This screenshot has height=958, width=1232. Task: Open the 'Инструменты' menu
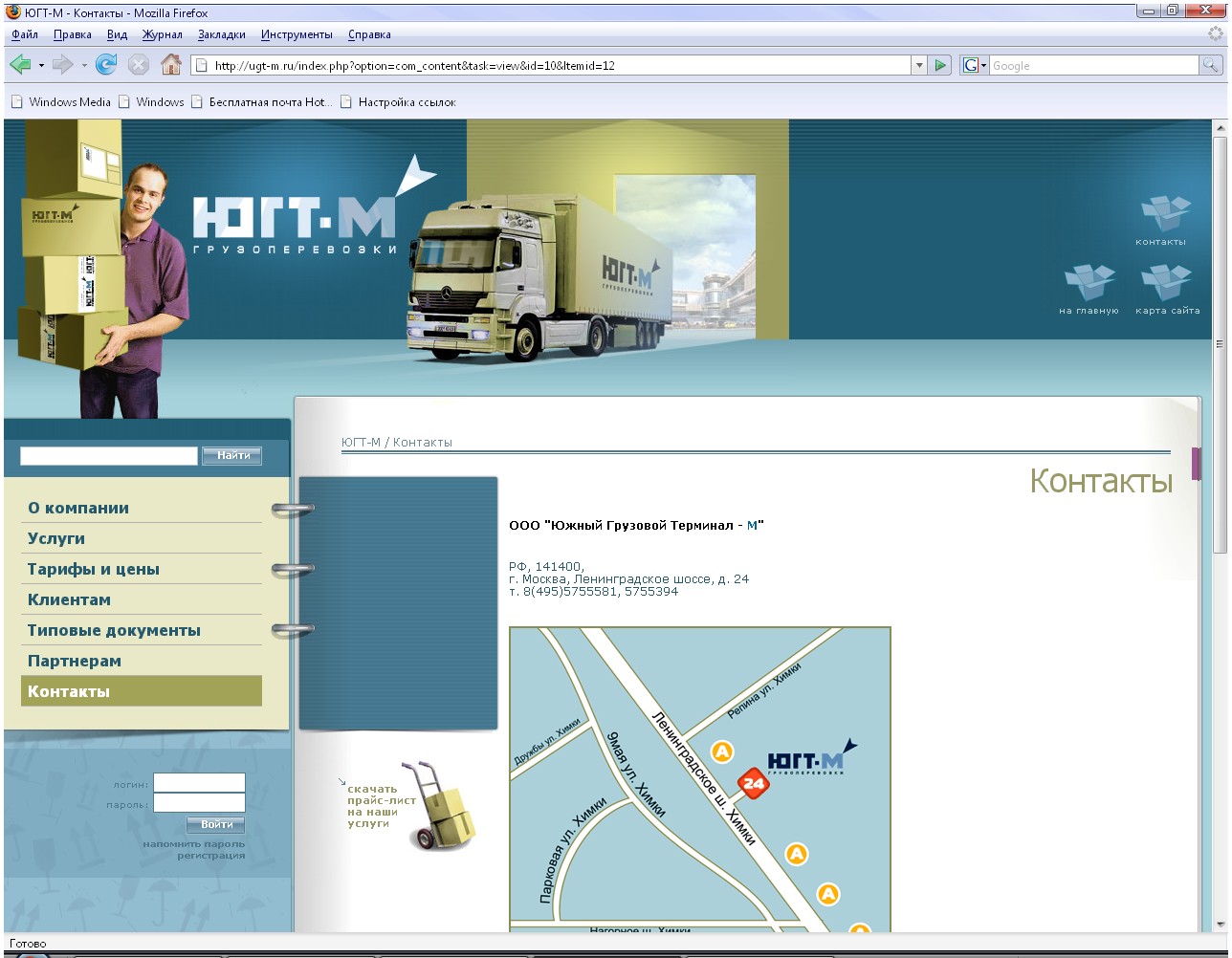pyautogui.click(x=297, y=34)
